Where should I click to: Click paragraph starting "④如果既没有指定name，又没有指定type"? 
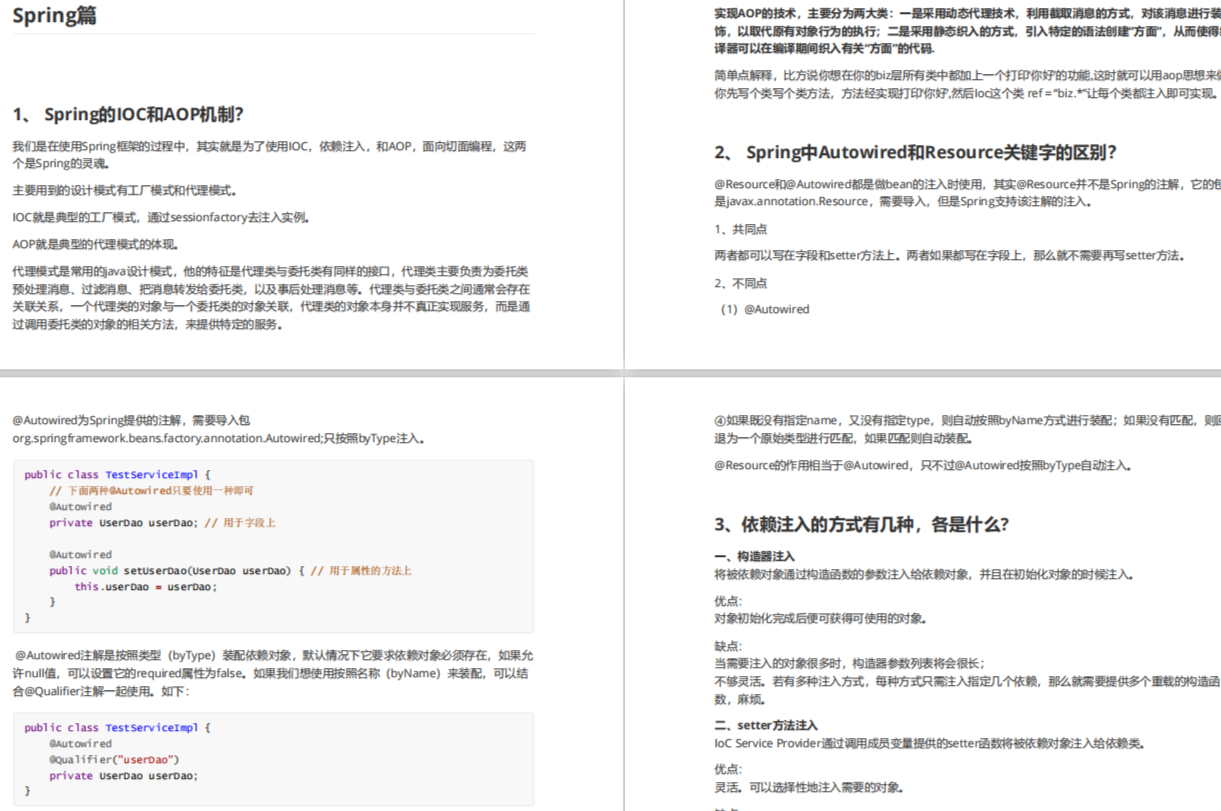pos(967,429)
